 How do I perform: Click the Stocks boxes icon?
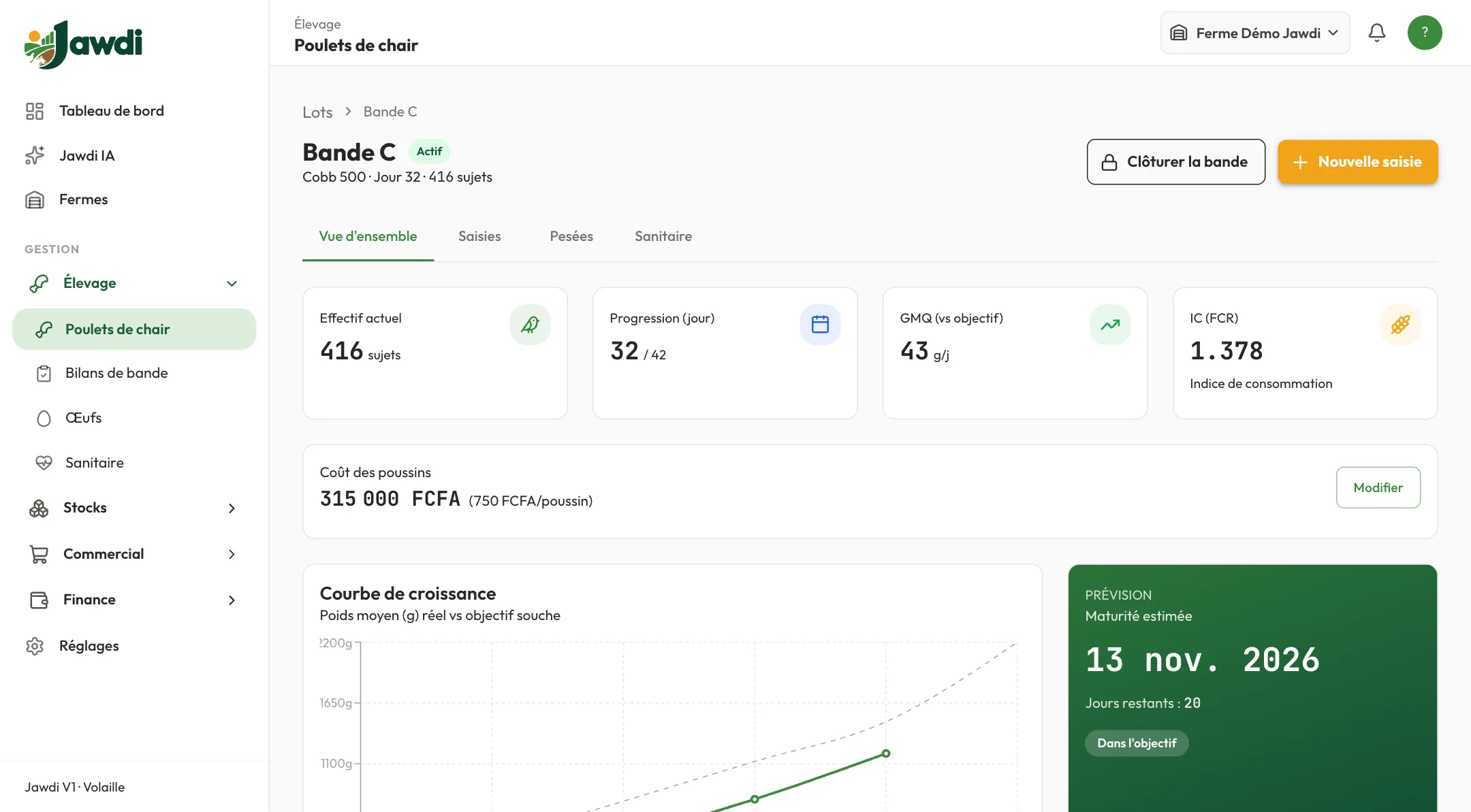(39, 508)
